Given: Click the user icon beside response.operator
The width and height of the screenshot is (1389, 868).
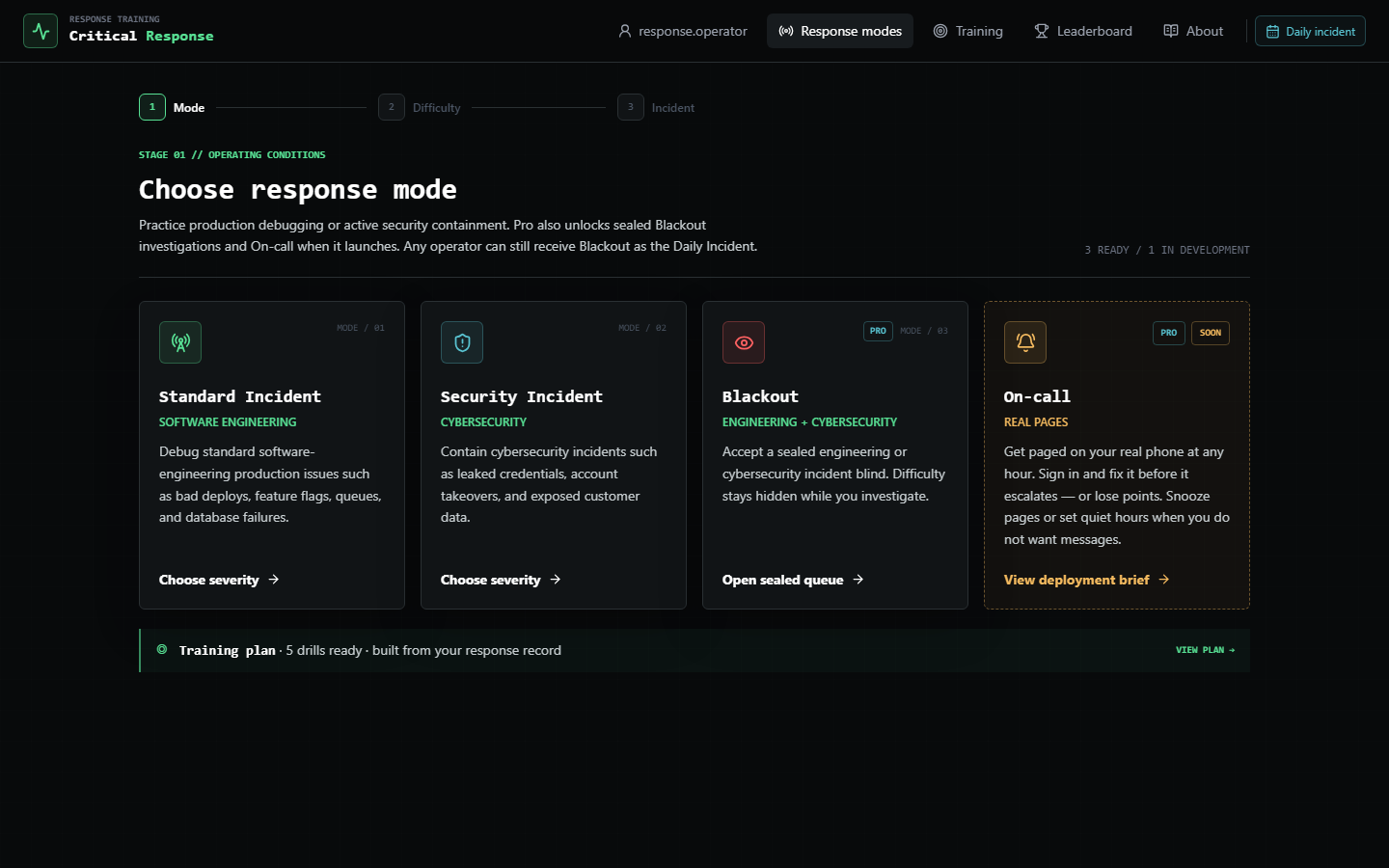Looking at the screenshot, I should point(625,31).
